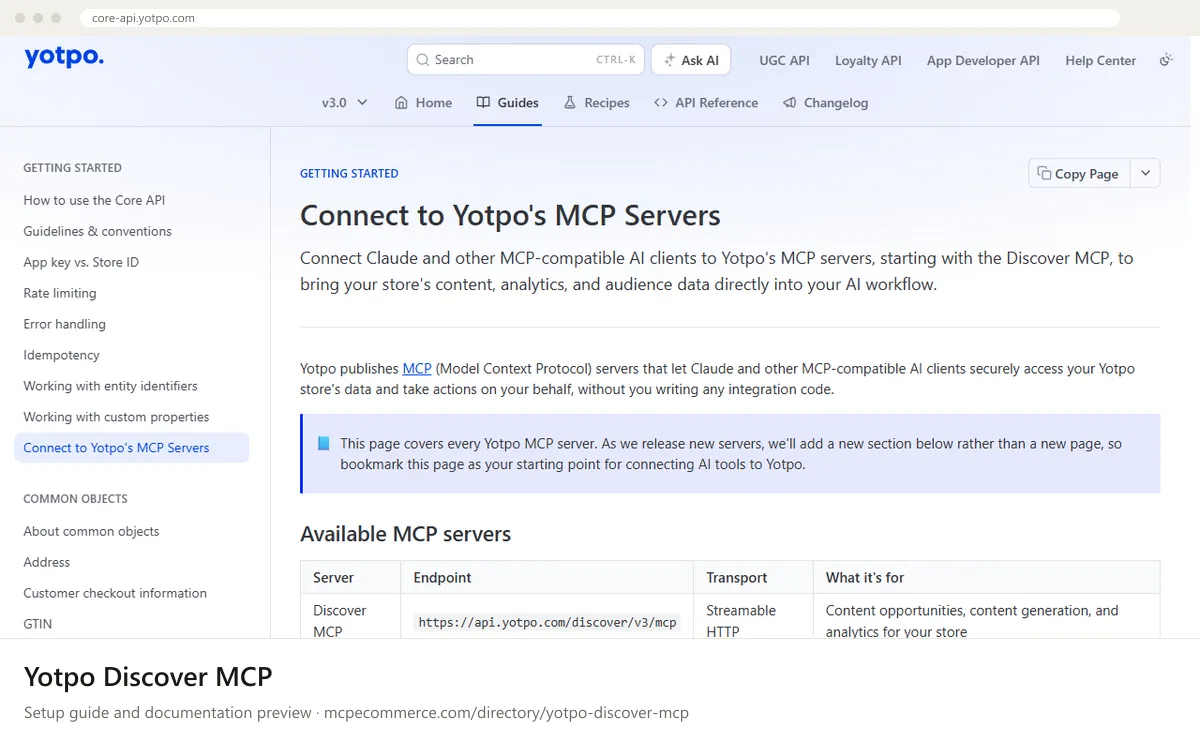Viewport: 1200px width, 750px height.
Task: Open the UGC API link
Action: (784, 60)
